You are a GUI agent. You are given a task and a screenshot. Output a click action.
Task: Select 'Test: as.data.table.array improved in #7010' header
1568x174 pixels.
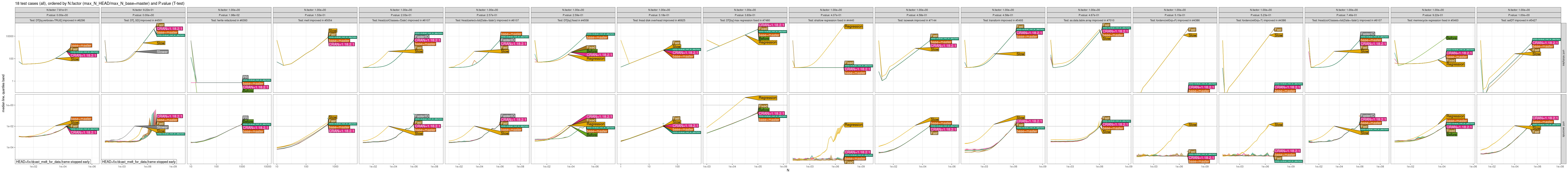(x=1088, y=20)
